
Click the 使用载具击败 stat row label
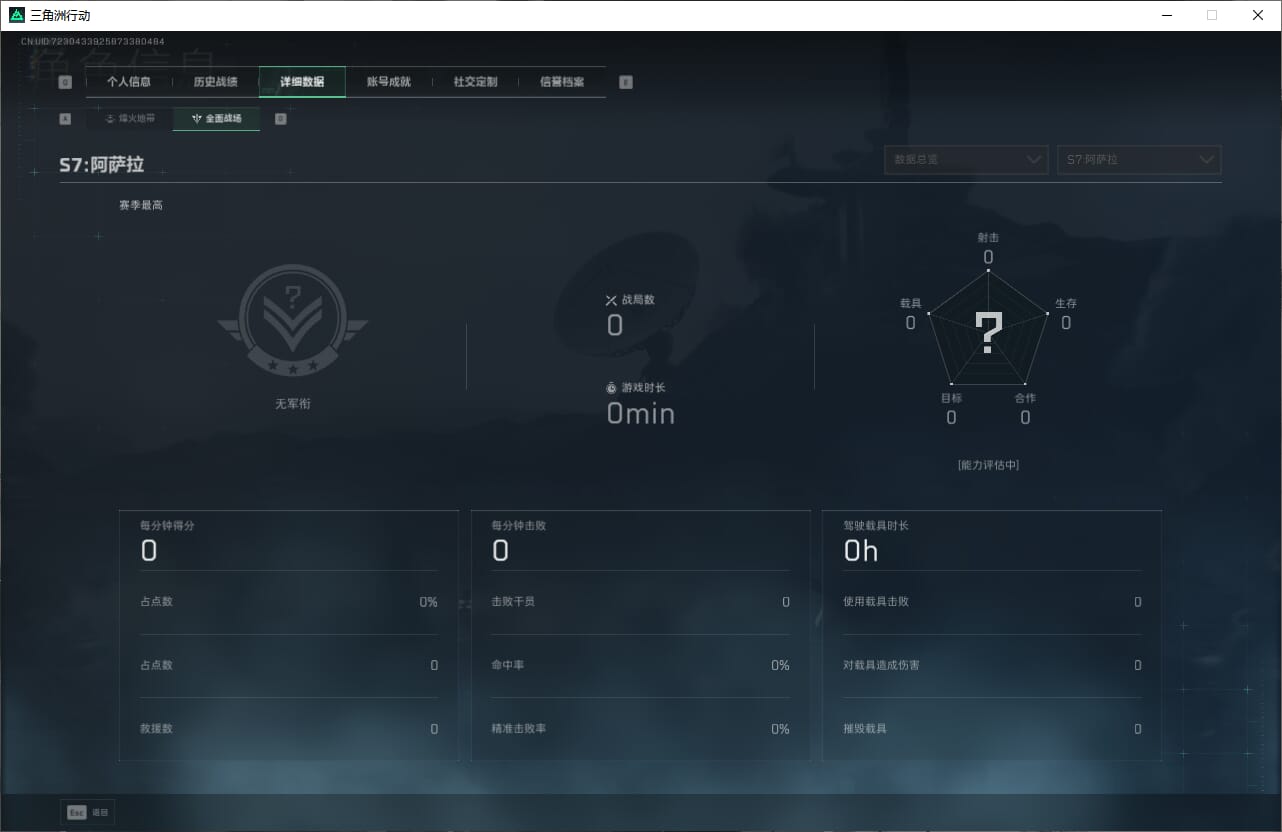(x=876, y=602)
